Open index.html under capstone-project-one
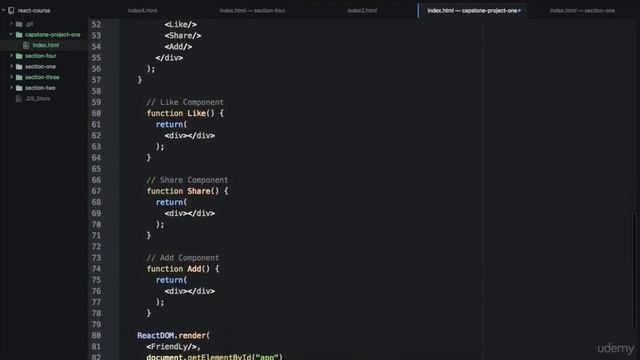The width and height of the screenshot is (640, 360). tap(46, 45)
